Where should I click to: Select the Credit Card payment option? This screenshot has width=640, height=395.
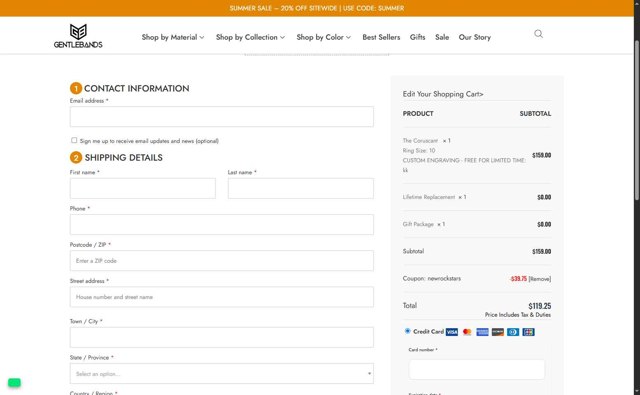pos(407,331)
